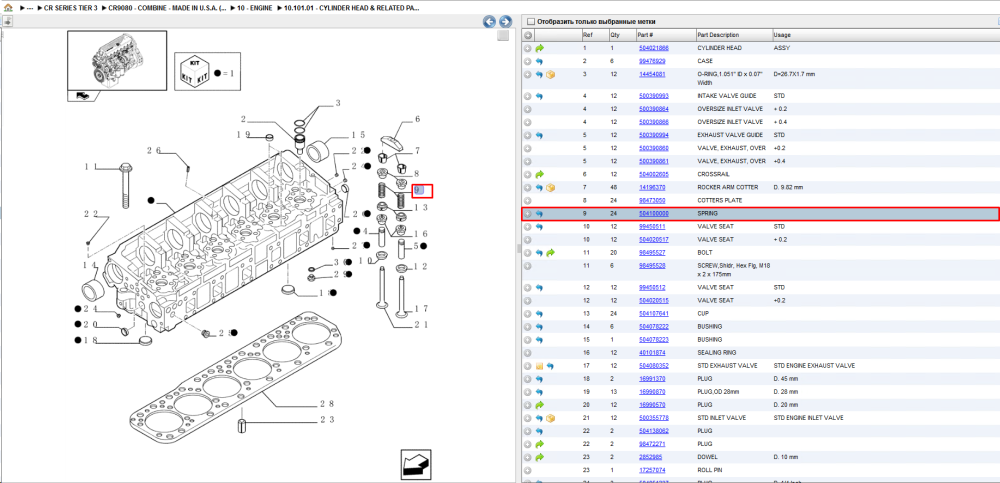The height and width of the screenshot is (483, 1000).
Task: Select callout 23 below the gasket
Action: [327, 420]
